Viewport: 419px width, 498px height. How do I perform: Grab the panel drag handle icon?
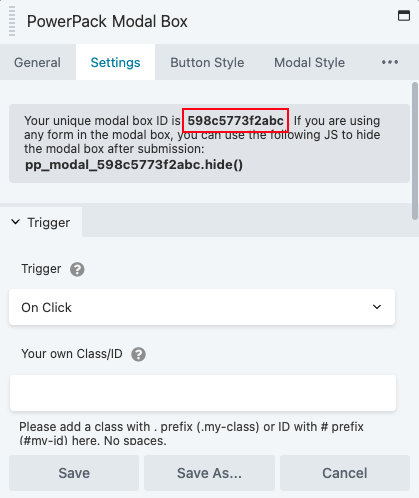point(12,21)
